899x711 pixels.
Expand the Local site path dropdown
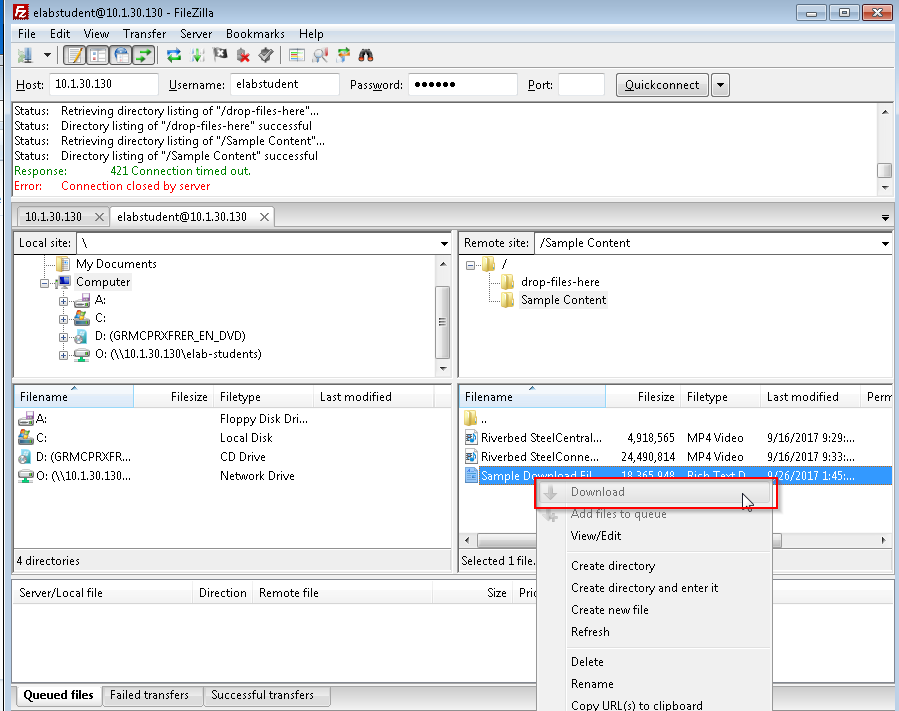pyautogui.click(x=444, y=243)
